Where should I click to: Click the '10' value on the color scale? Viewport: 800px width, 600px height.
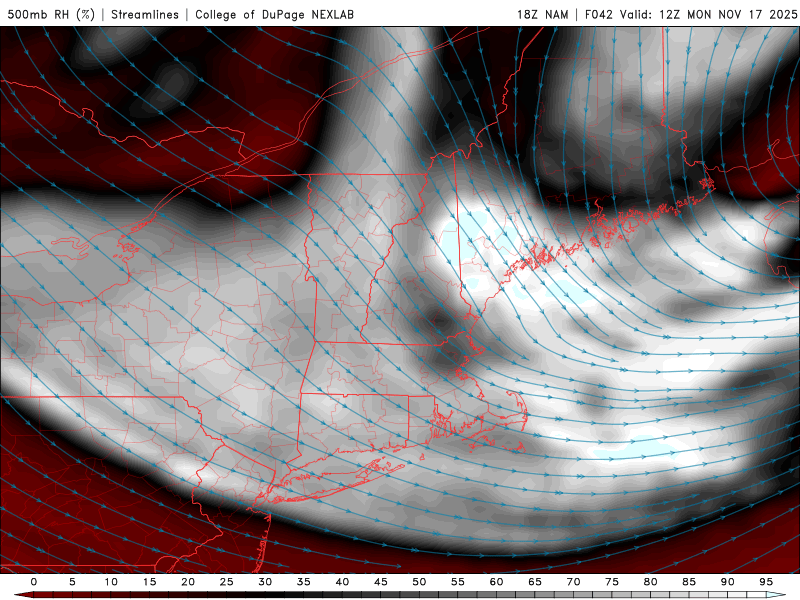[111, 582]
